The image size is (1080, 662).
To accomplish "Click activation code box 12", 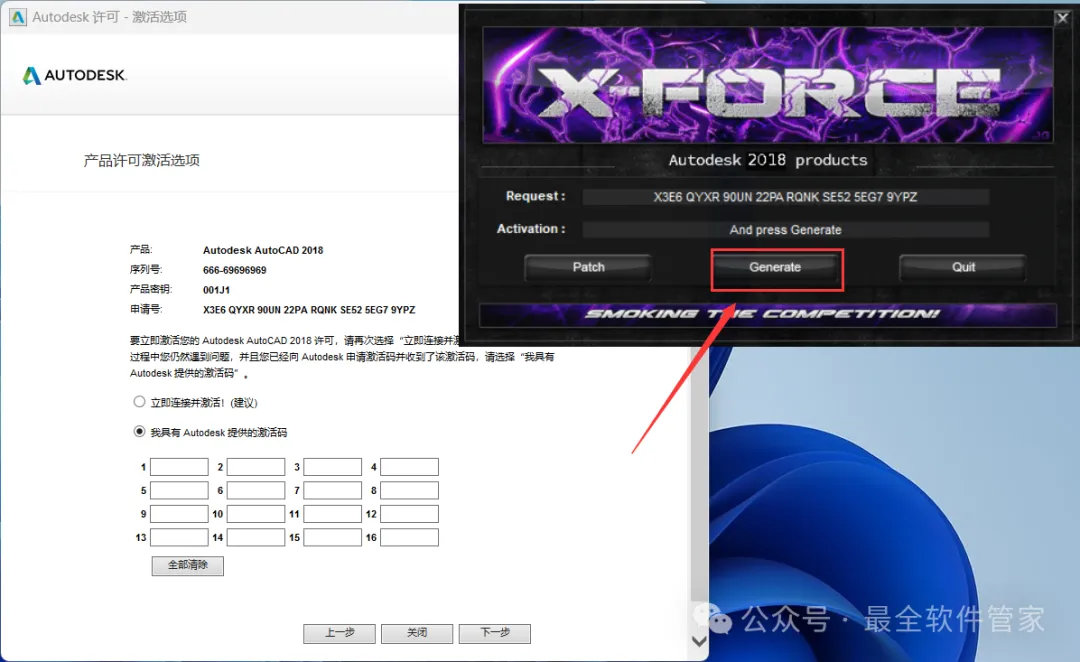I will tap(409, 514).
